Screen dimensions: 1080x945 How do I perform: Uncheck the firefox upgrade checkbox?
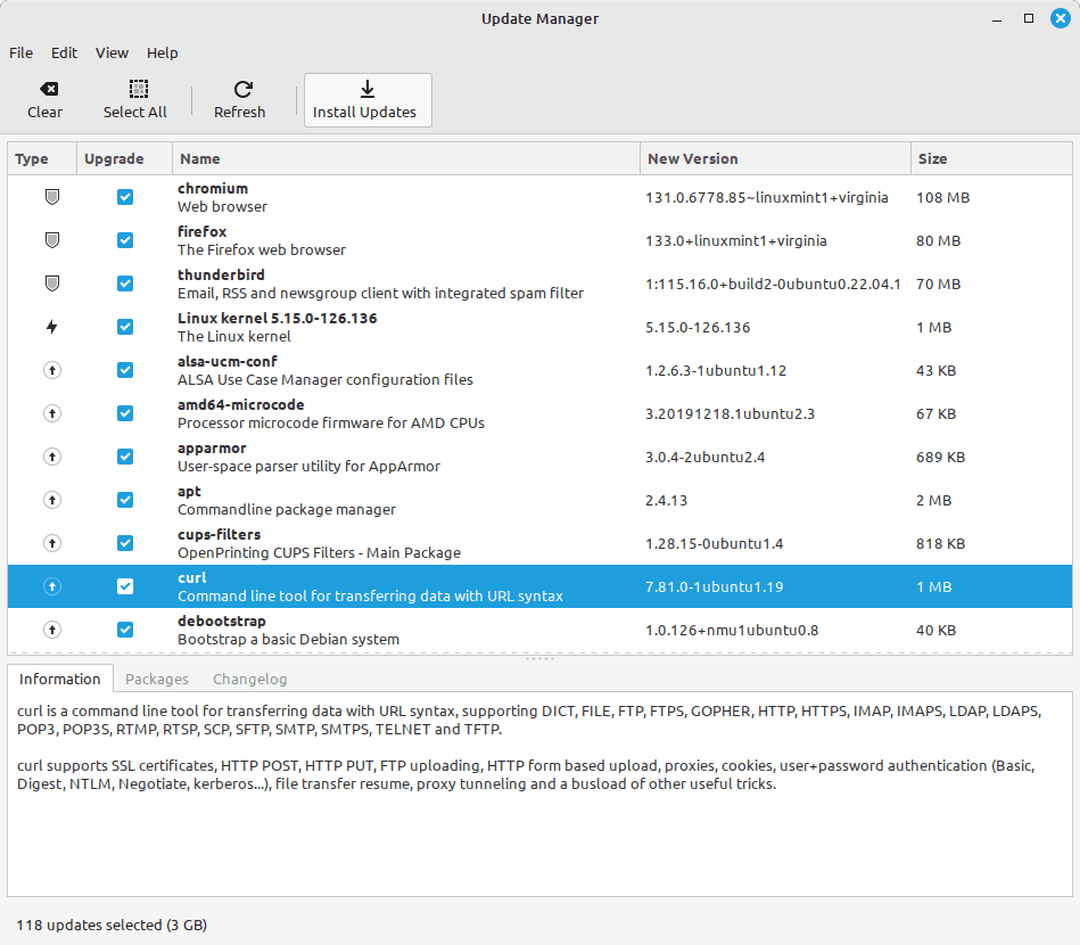pyautogui.click(x=125, y=241)
